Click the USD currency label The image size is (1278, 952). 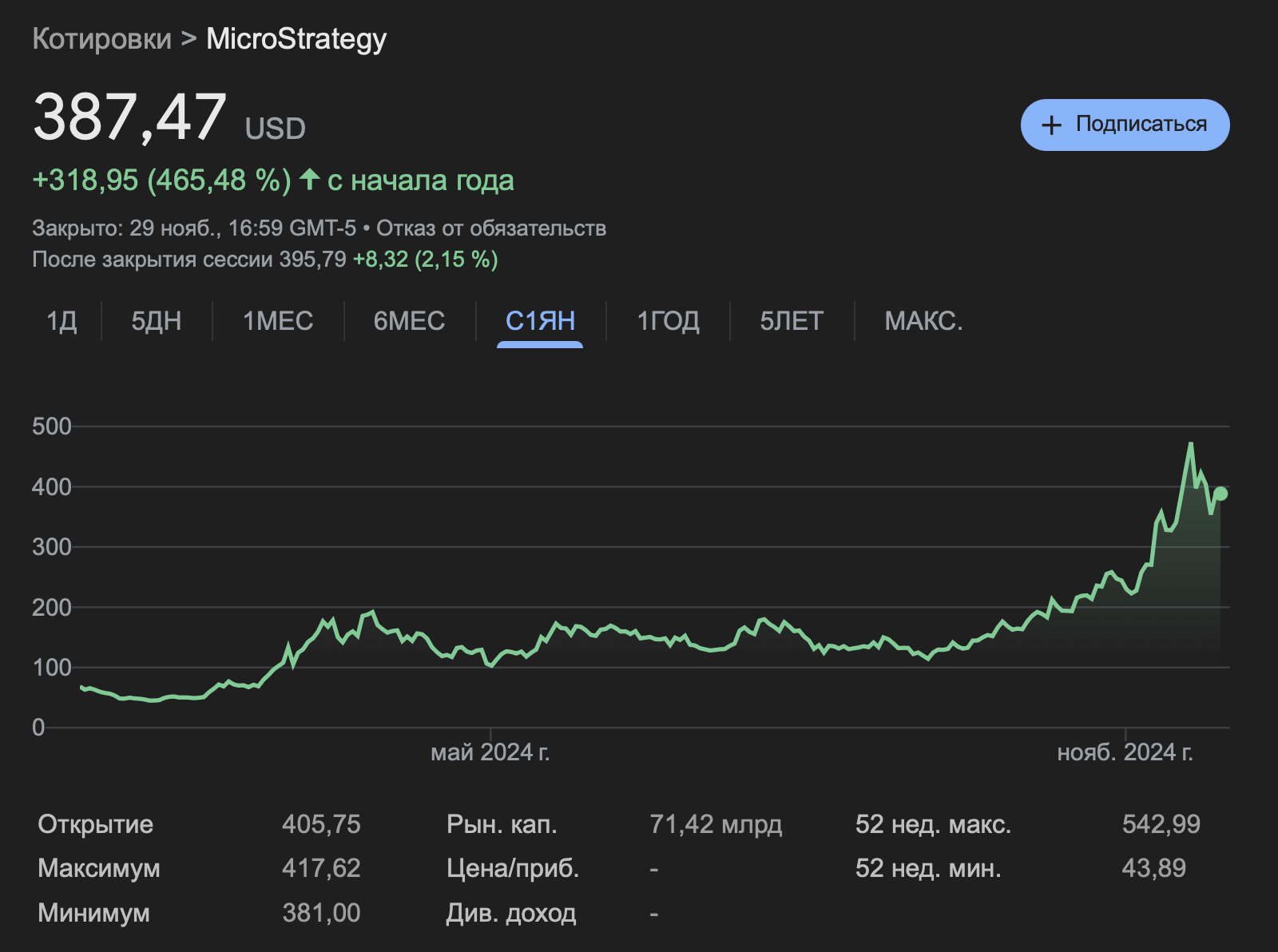[275, 129]
